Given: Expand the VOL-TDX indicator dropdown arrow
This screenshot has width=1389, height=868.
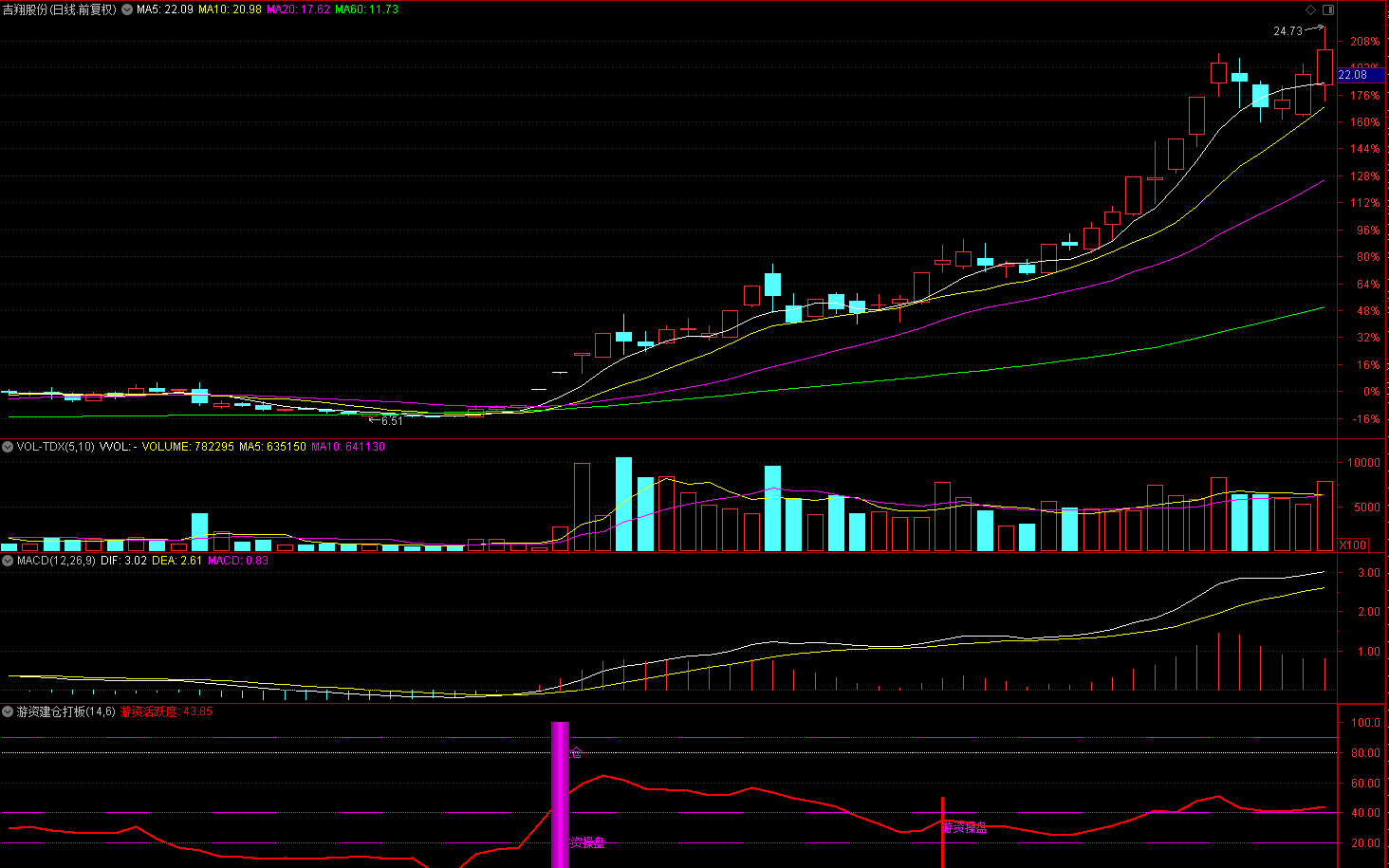Looking at the screenshot, I should 8,447.
